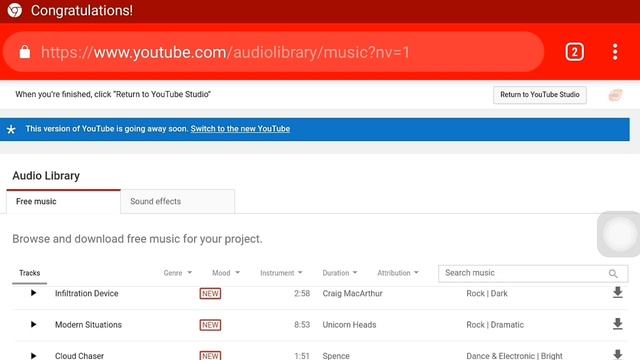Click the Audio Library heading

(46, 176)
